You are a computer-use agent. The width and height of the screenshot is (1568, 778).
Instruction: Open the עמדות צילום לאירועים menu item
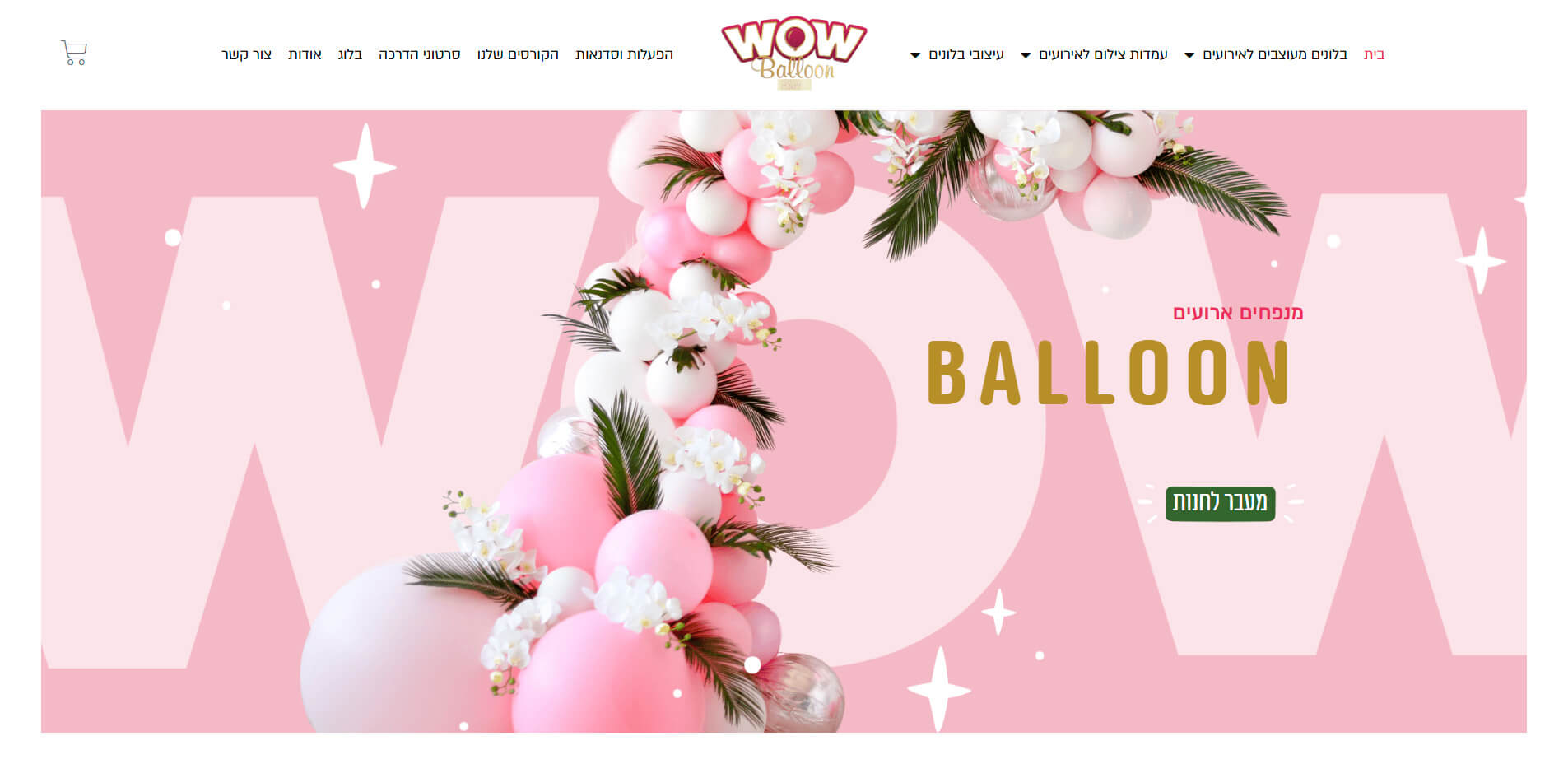(1103, 54)
